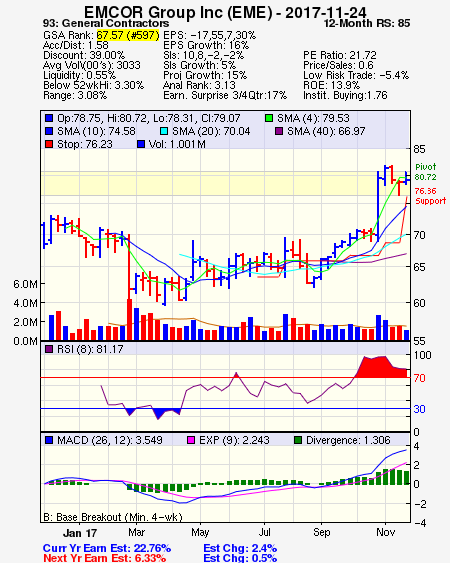
Task: Click the EPS: -17,55,7,30% text
Action: (x=210, y=35)
